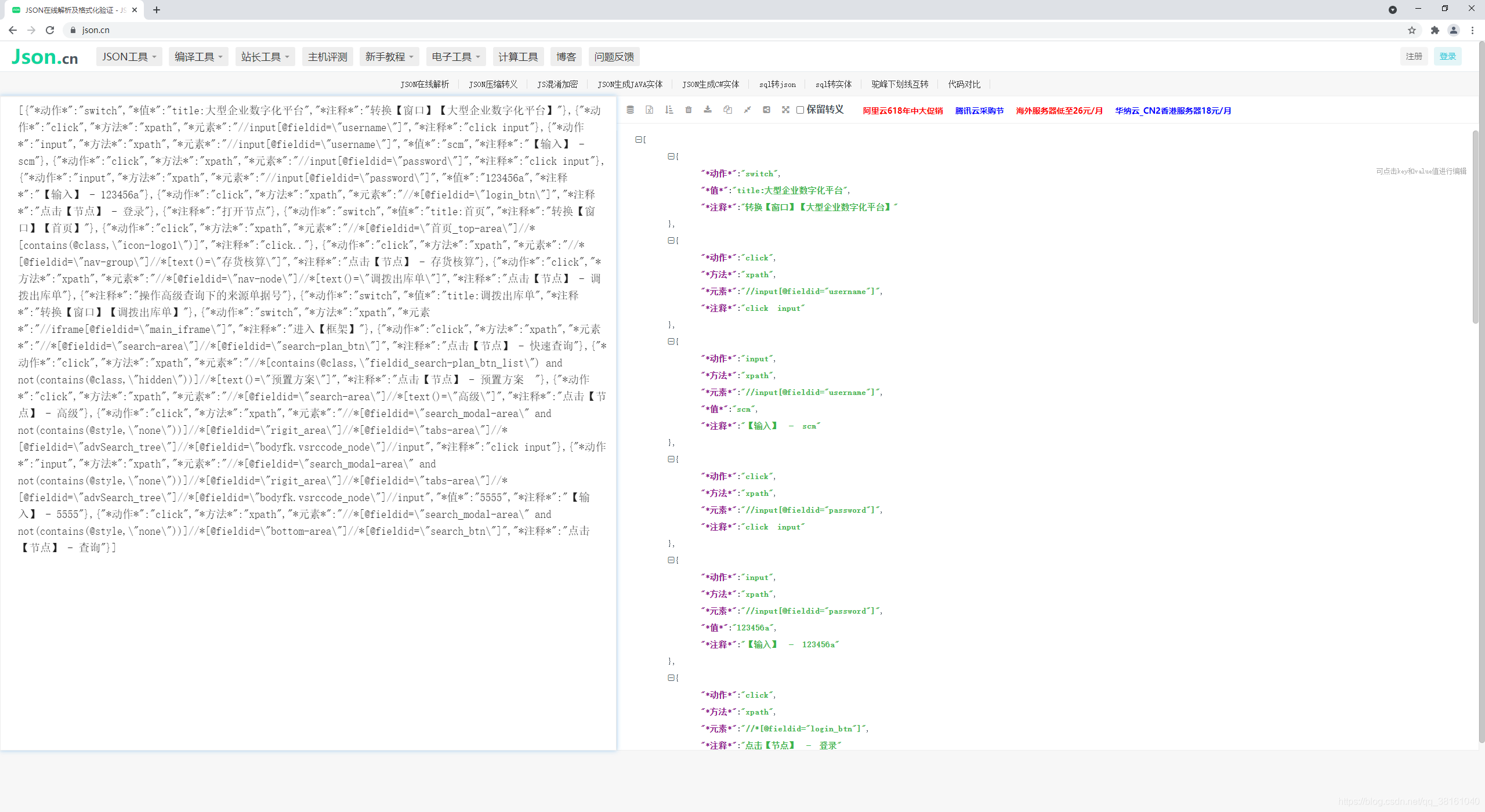Open the 编译工具 dropdown menu
The width and height of the screenshot is (1485, 812).
[x=198, y=57]
